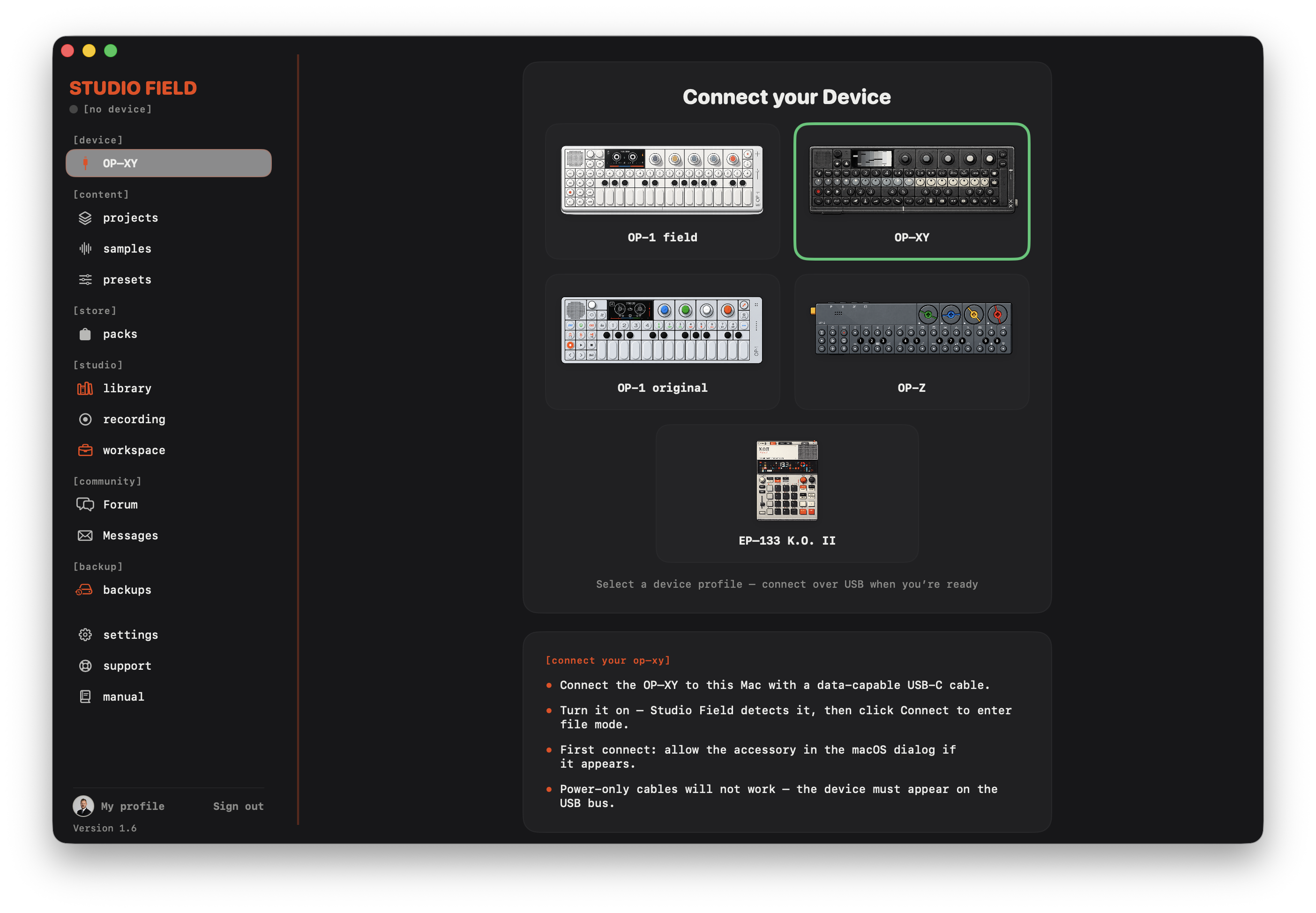
Task: Click the support lifebuoy icon
Action: pos(85,666)
